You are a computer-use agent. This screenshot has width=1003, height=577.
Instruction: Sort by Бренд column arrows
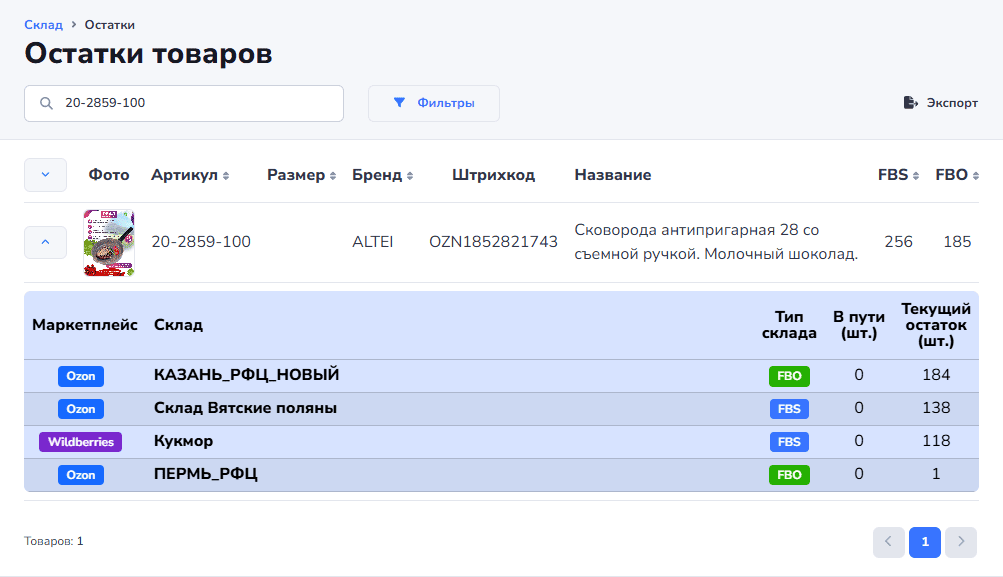[410, 176]
